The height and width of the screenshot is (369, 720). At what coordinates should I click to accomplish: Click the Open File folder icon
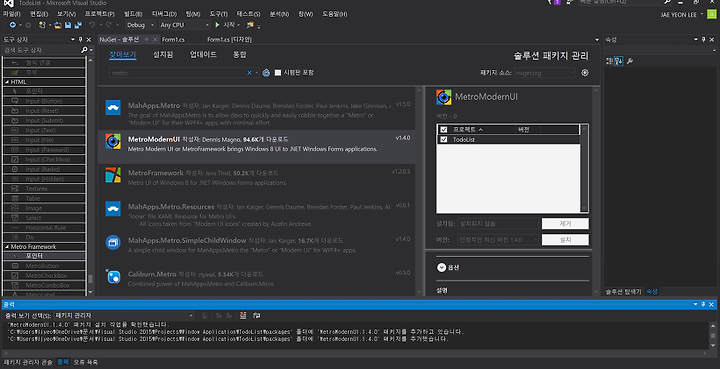tap(58, 25)
